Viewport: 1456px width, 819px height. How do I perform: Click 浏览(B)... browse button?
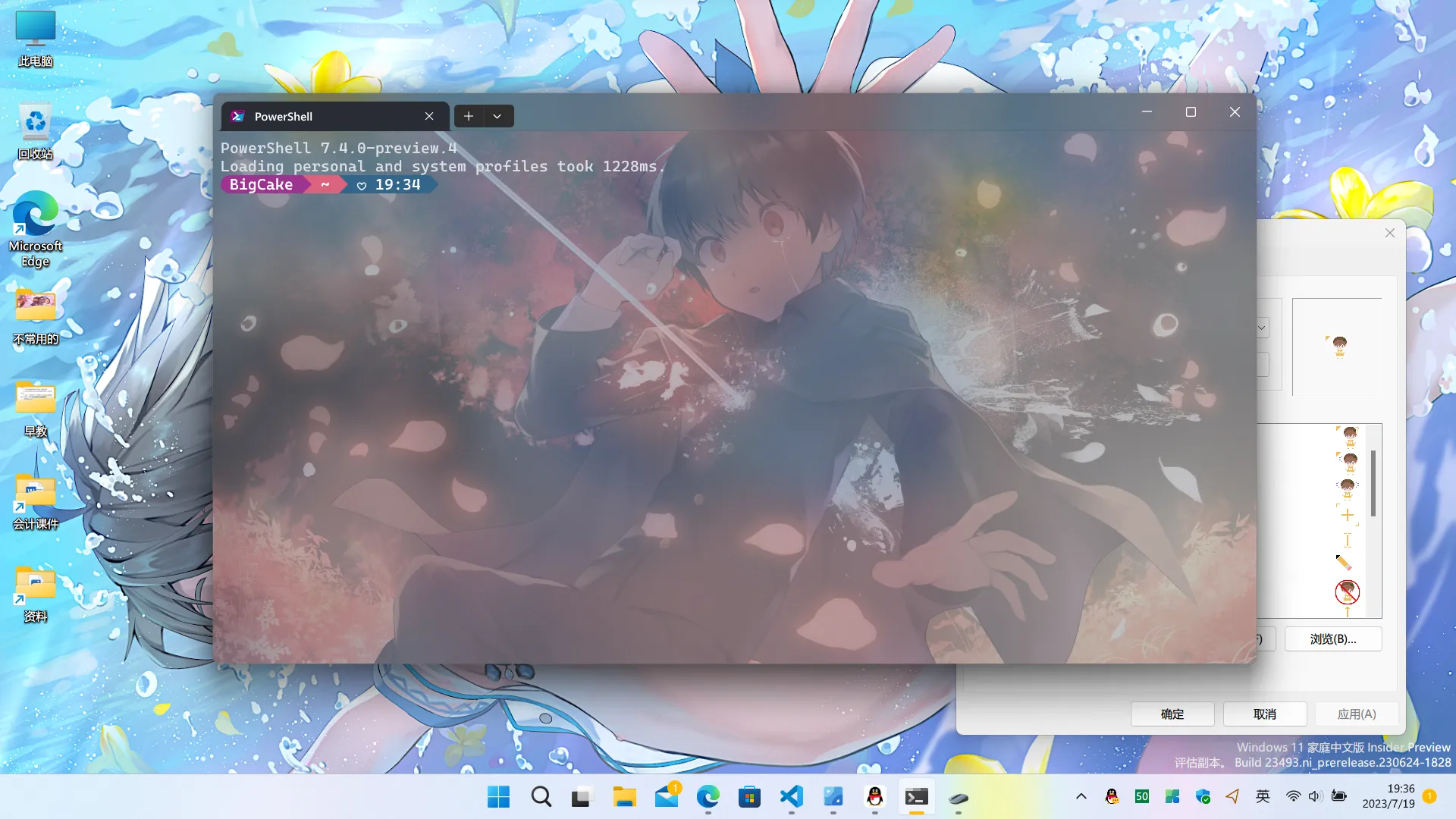click(1332, 639)
